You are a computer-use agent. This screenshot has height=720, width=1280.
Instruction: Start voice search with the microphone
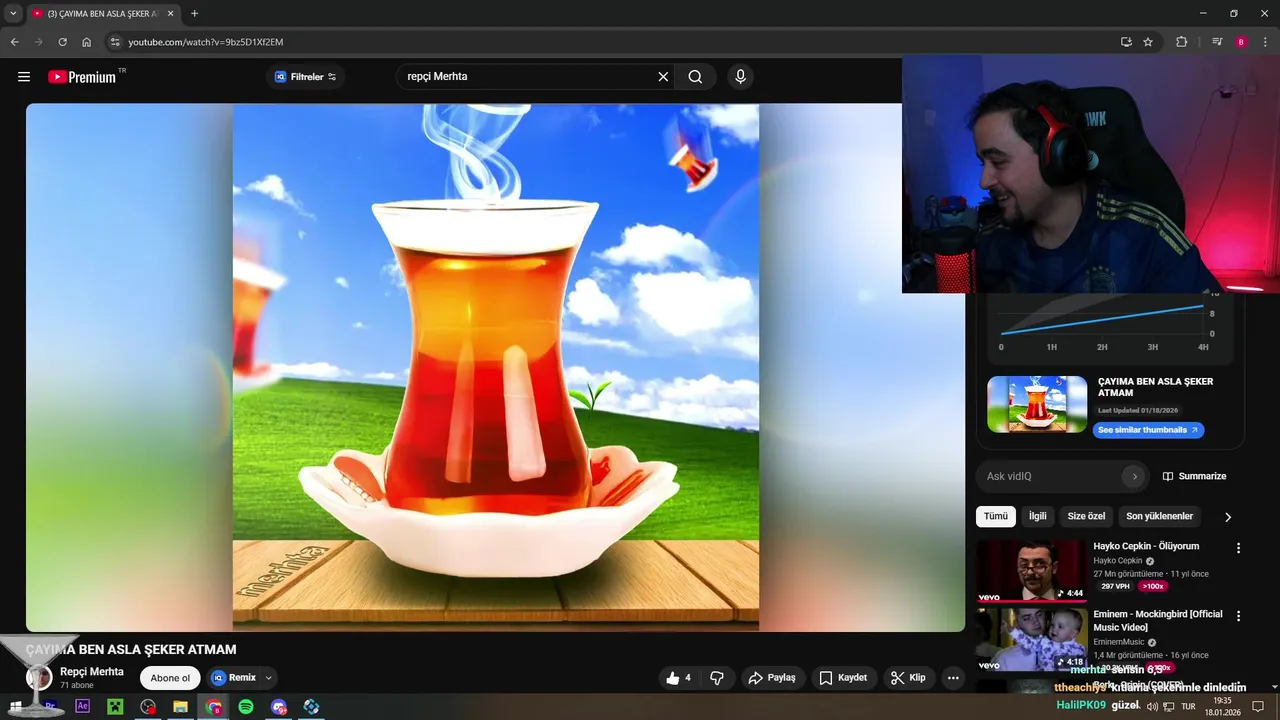[740, 77]
